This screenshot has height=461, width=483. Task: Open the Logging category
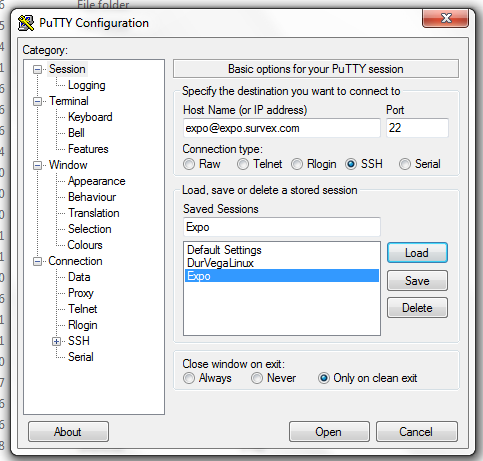click(87, 85)
